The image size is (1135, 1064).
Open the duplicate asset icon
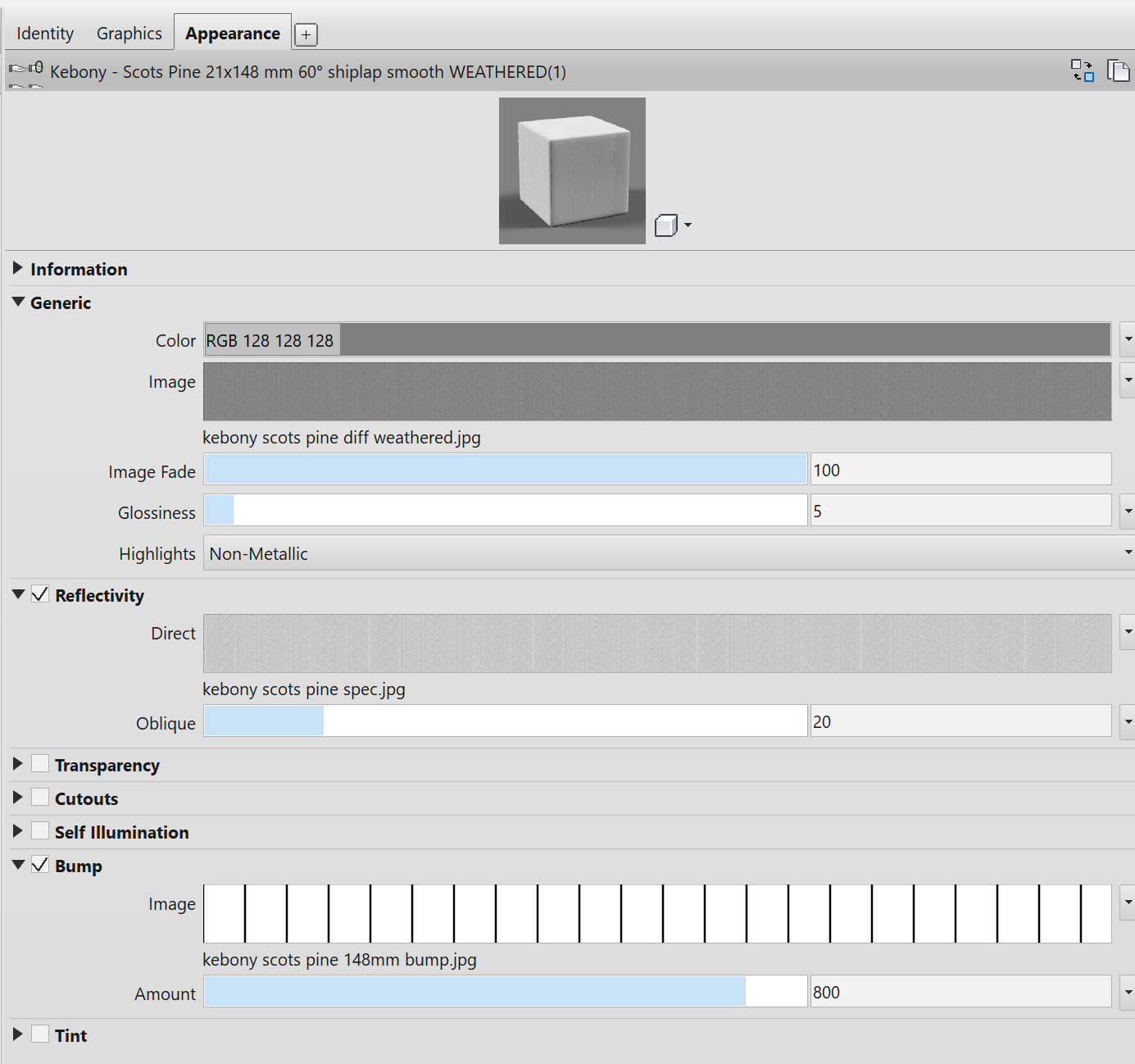(1119, 71)
